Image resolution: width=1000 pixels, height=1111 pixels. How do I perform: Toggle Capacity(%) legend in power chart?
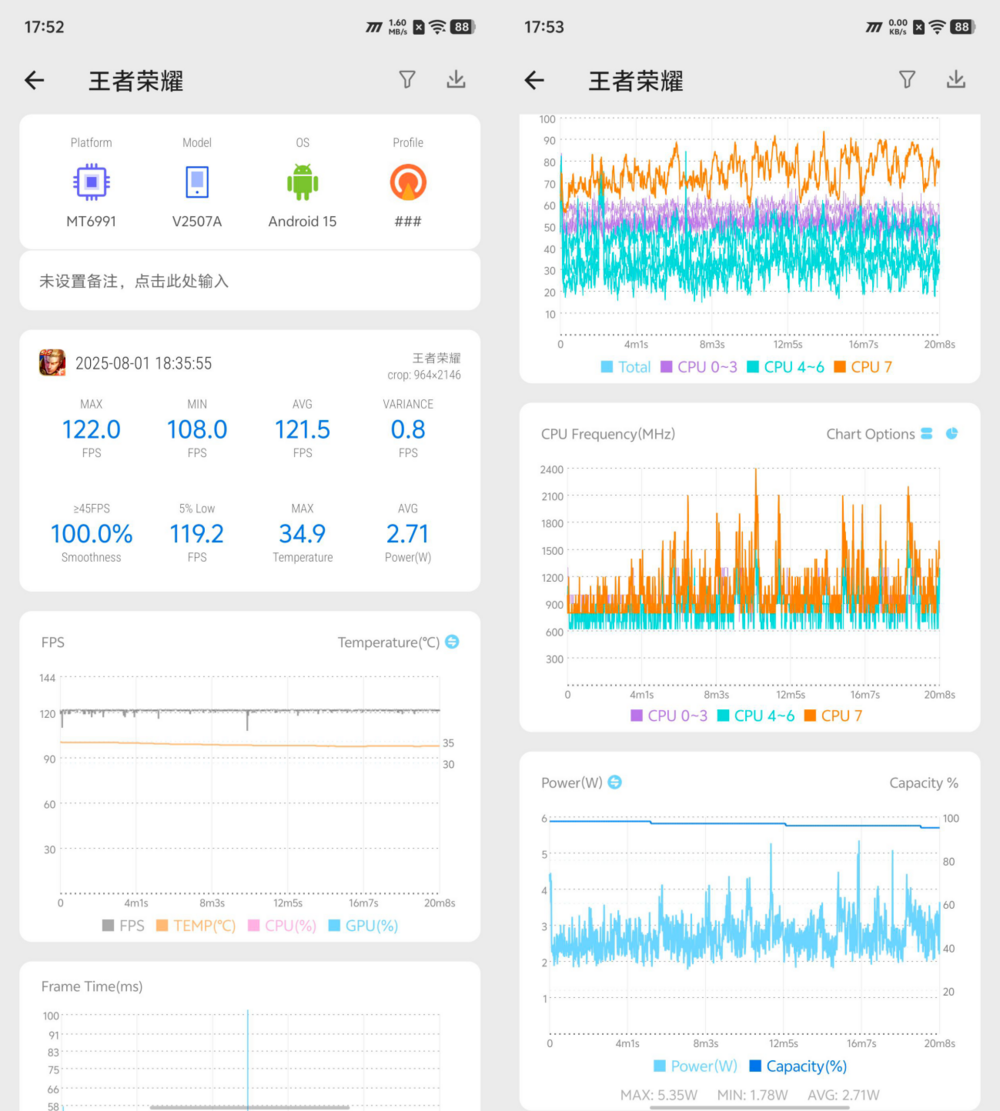coord(798,1066)
